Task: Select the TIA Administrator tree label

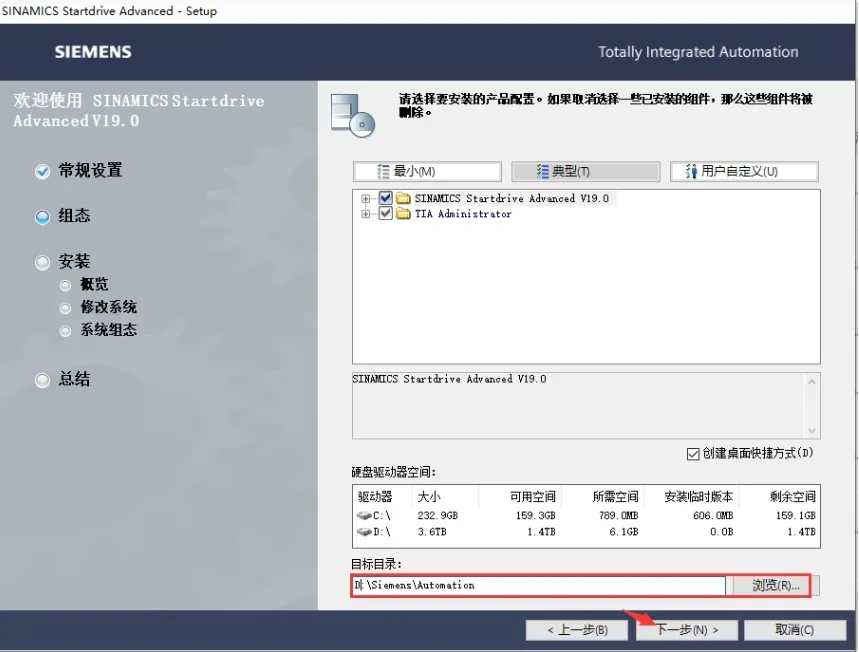Action: click(x=463, y=214)
